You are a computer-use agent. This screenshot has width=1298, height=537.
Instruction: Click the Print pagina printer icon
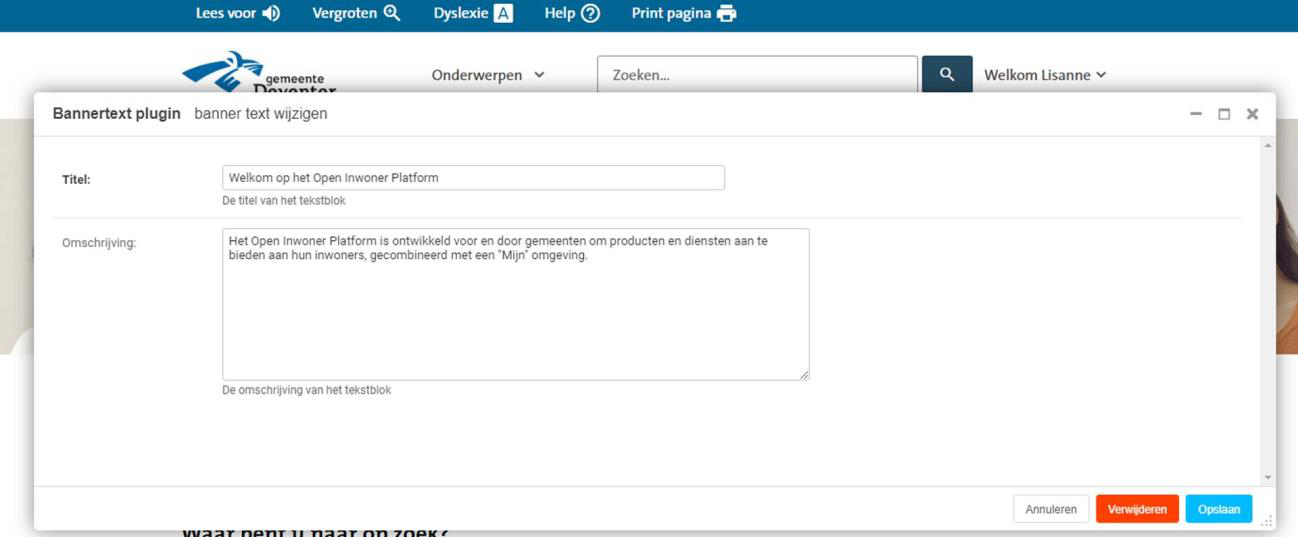(x=727, y=14)
